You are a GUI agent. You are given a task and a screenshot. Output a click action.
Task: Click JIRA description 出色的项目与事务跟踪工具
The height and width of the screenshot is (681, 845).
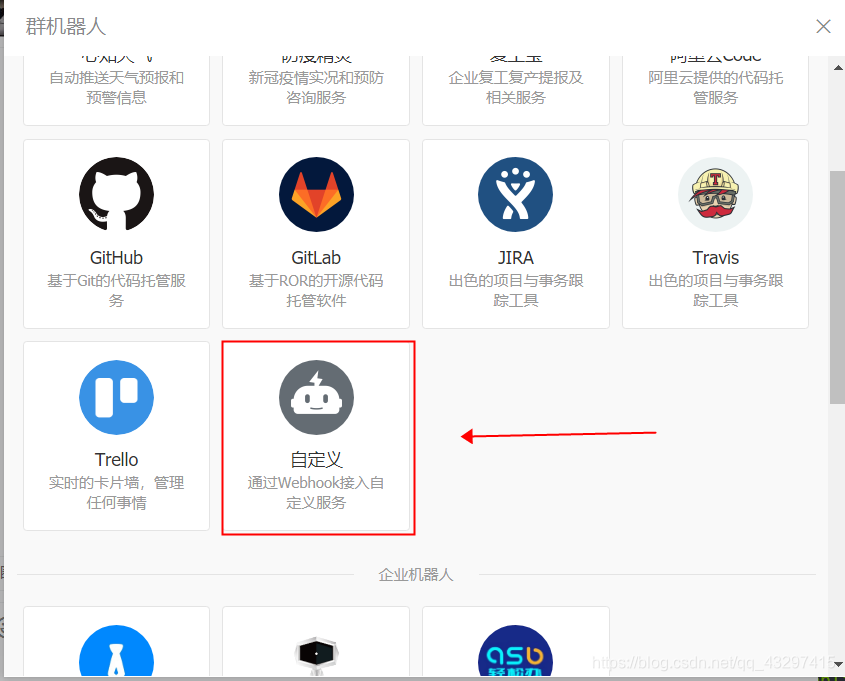(516, 290)
